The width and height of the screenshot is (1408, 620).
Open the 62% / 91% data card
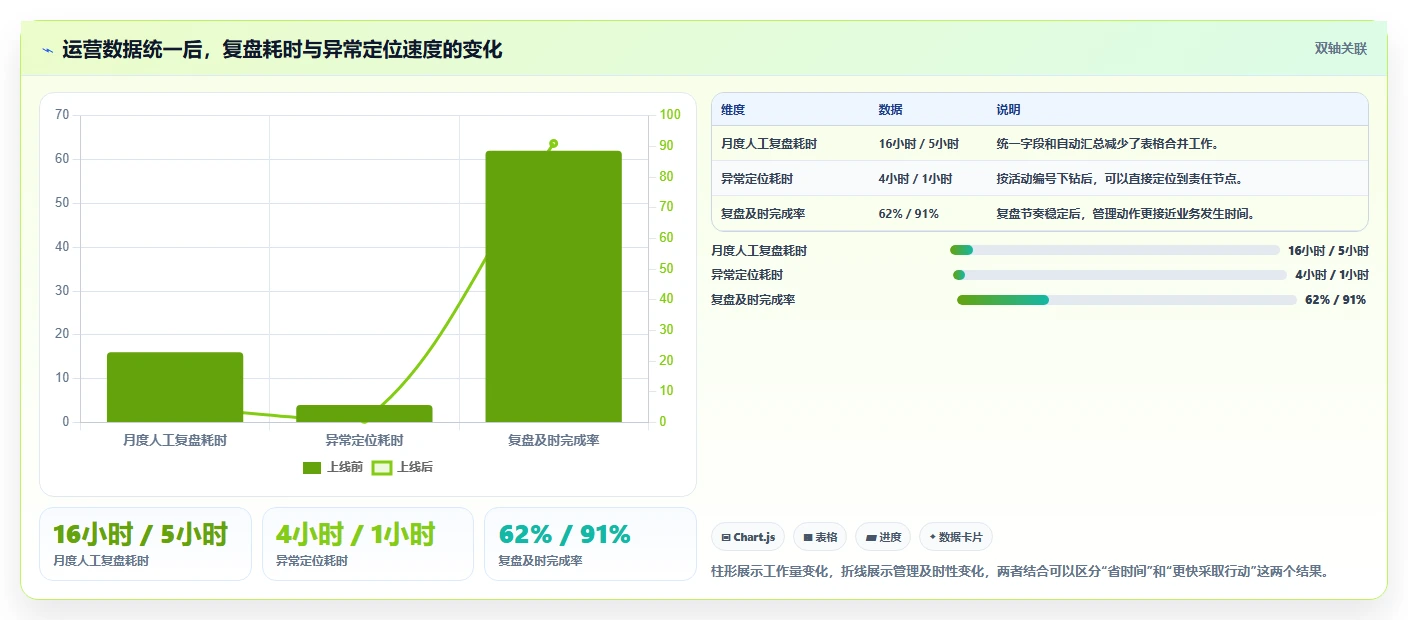(x=590, y=544)
